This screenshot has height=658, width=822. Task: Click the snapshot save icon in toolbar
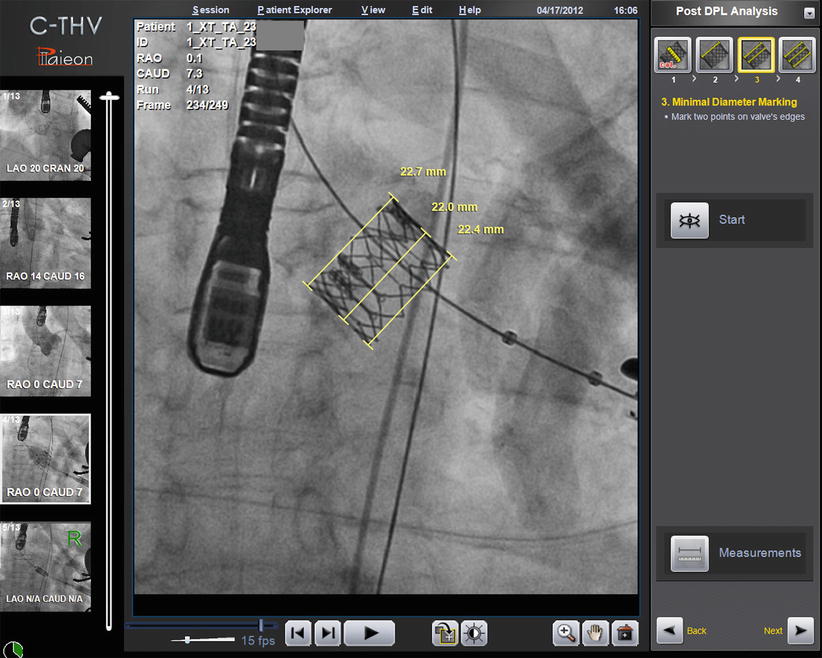click(625, 632)
